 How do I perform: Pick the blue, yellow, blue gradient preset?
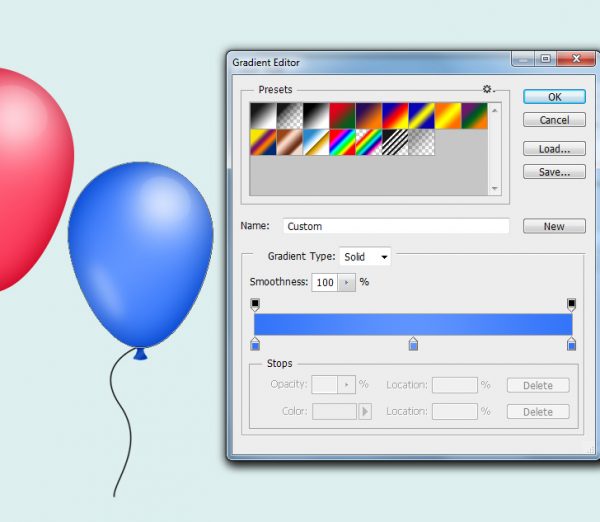point(422,116)
